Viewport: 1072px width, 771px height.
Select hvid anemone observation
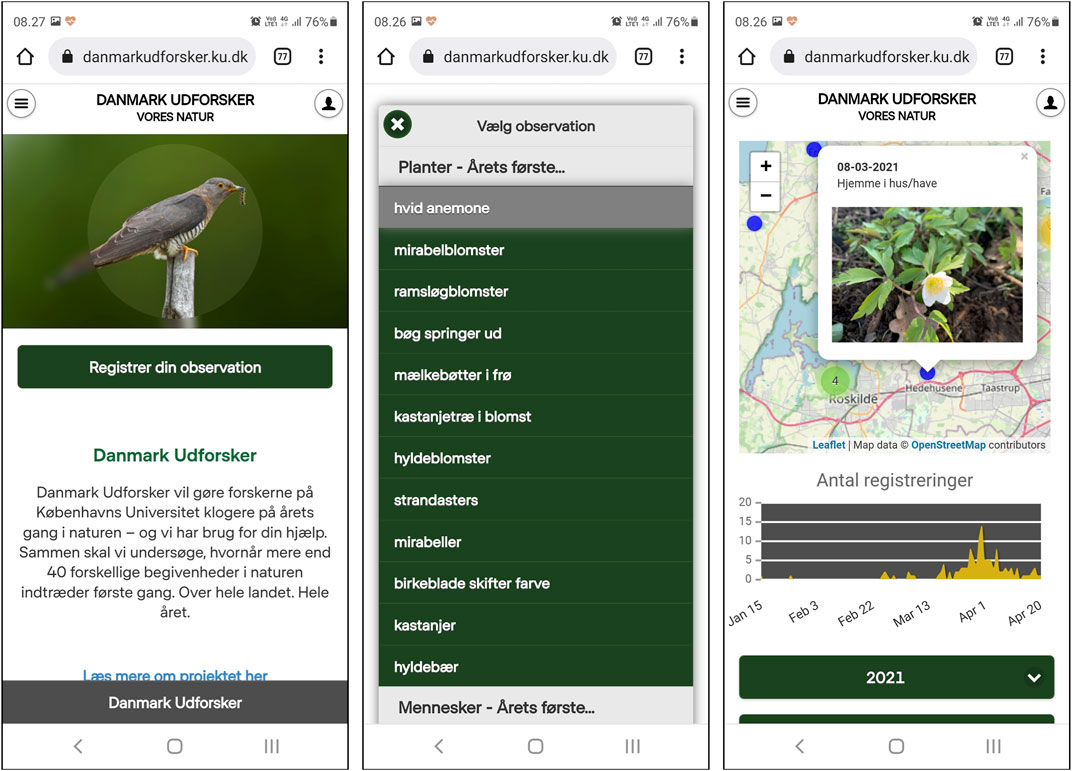coord(536,208)
